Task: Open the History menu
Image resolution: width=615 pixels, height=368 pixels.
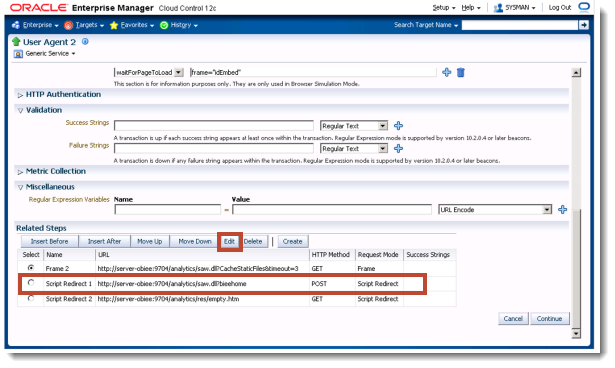Action: (184, 25)
